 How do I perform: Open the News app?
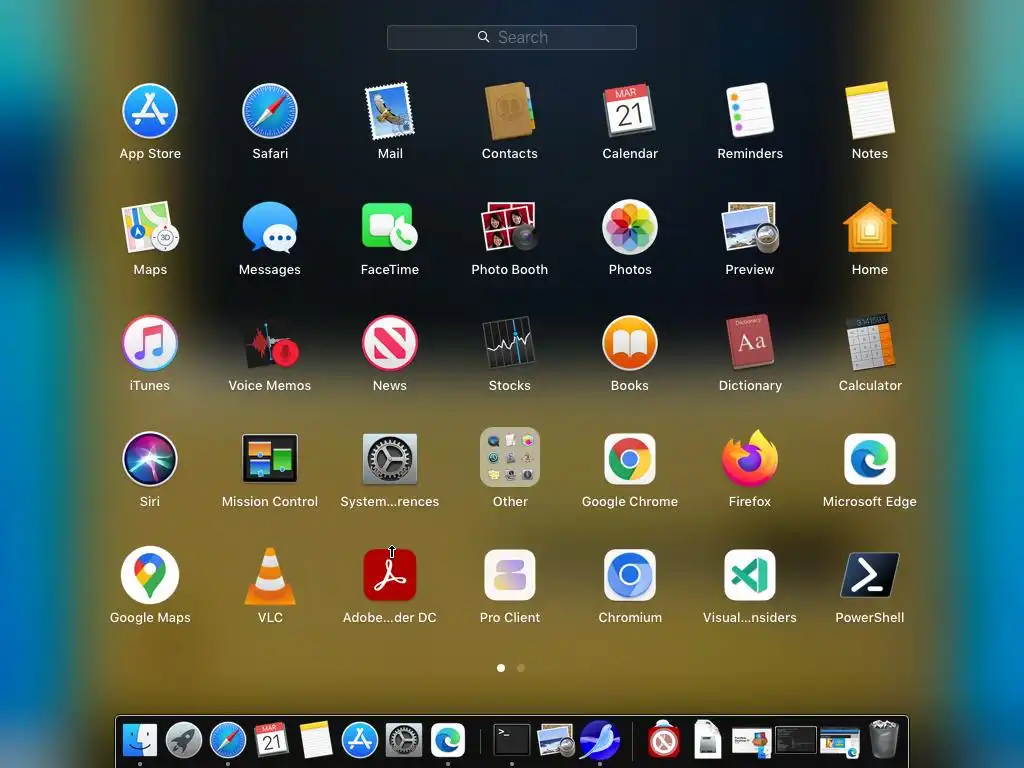390,343
